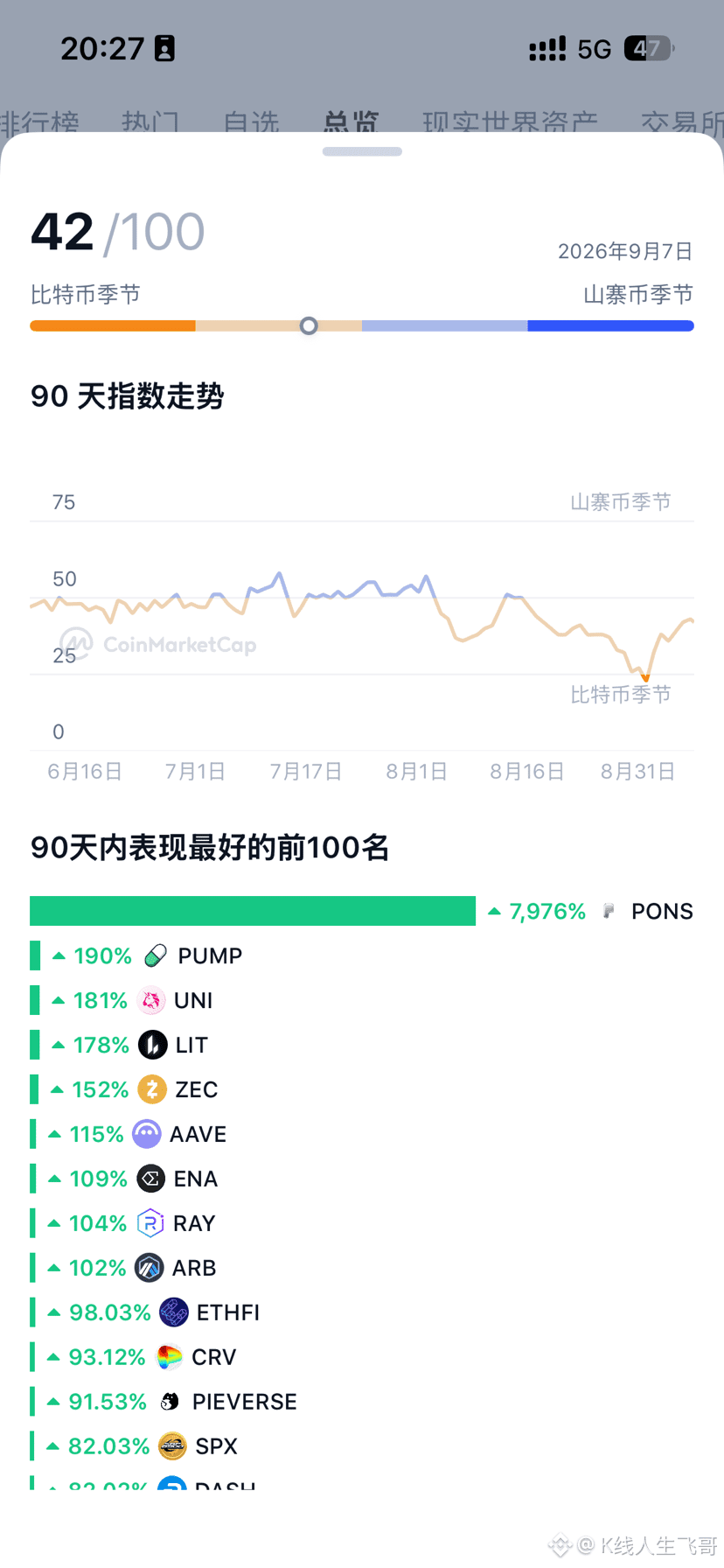Tap the LIT coin icon
Viewport: 724px width, 1568px height.
coord(153,1045)
